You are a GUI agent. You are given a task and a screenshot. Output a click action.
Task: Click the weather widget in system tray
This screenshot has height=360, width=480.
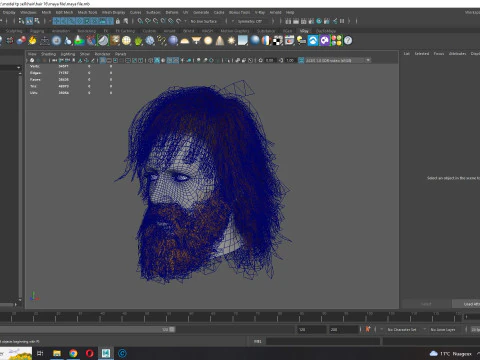[450, 353]
